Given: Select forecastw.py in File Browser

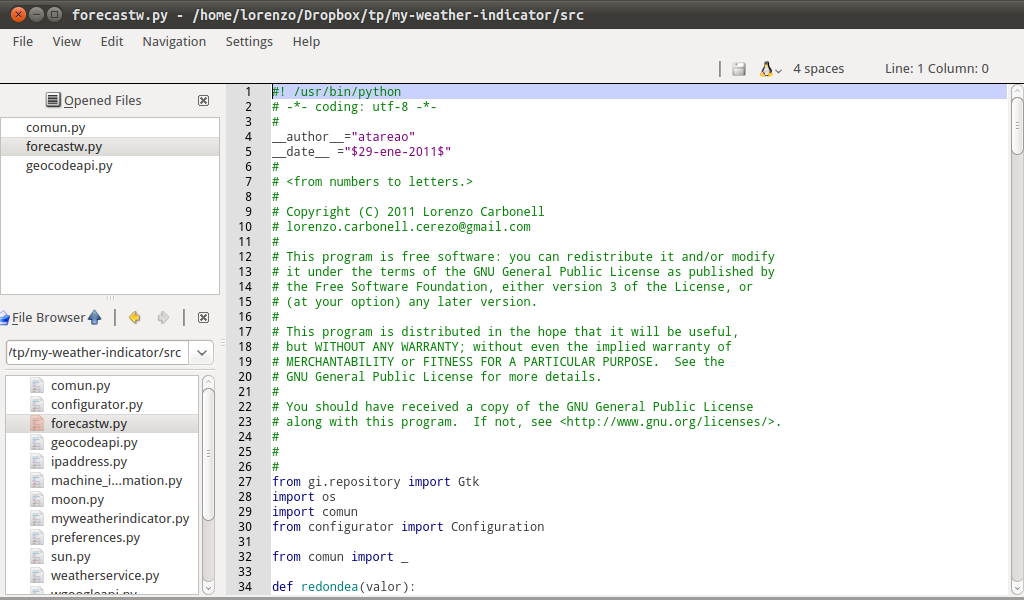Looking at the screenshot, I should point(102,424).
